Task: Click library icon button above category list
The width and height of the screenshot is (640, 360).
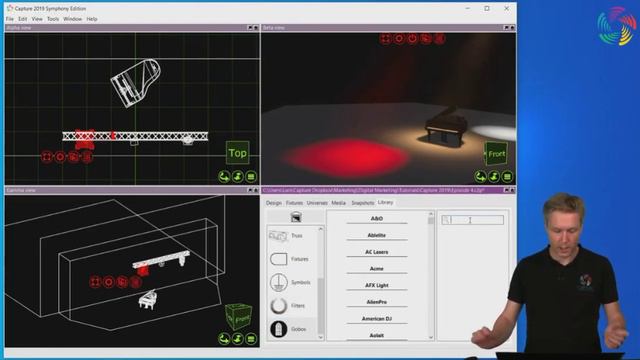Action: [x=296, y=217]
